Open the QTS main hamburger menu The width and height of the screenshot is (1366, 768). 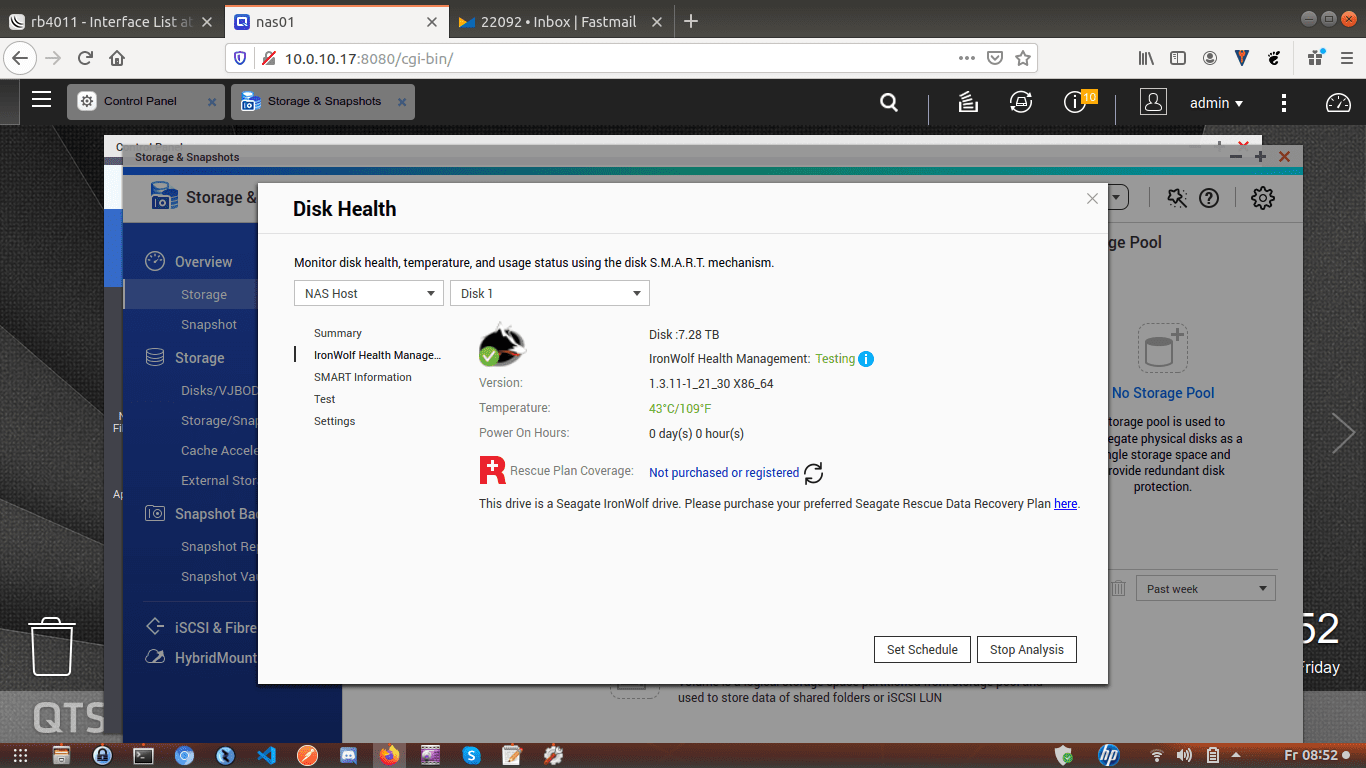[41, 99]
